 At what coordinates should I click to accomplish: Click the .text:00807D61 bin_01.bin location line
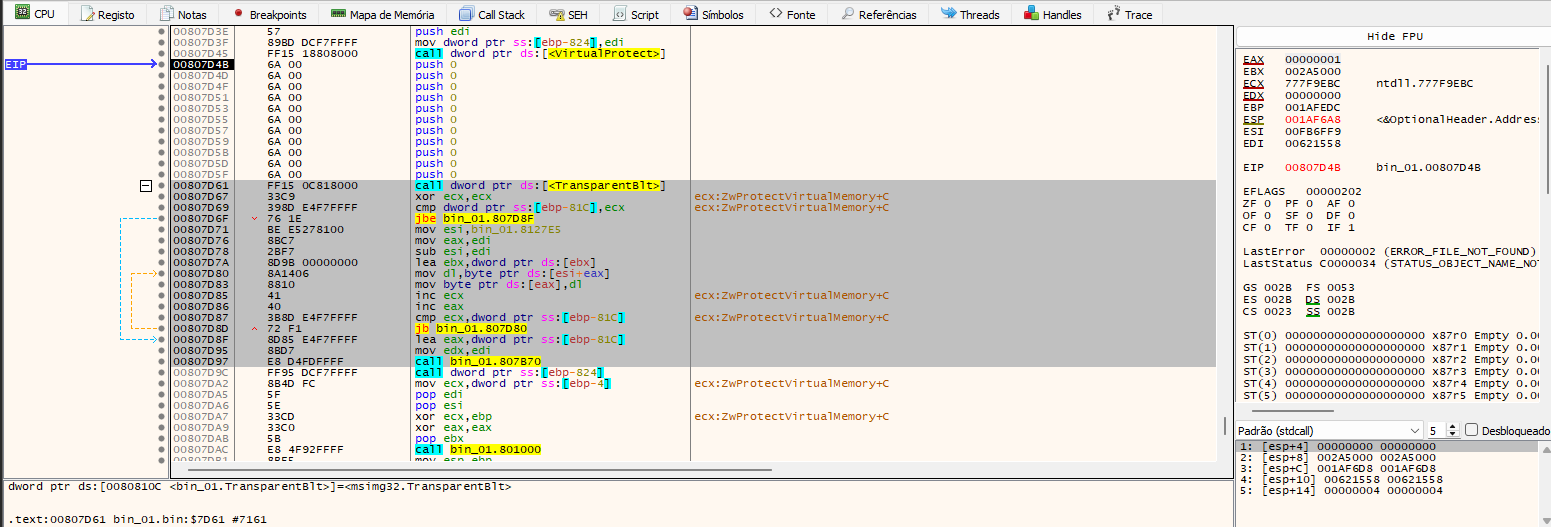(135, 520)
